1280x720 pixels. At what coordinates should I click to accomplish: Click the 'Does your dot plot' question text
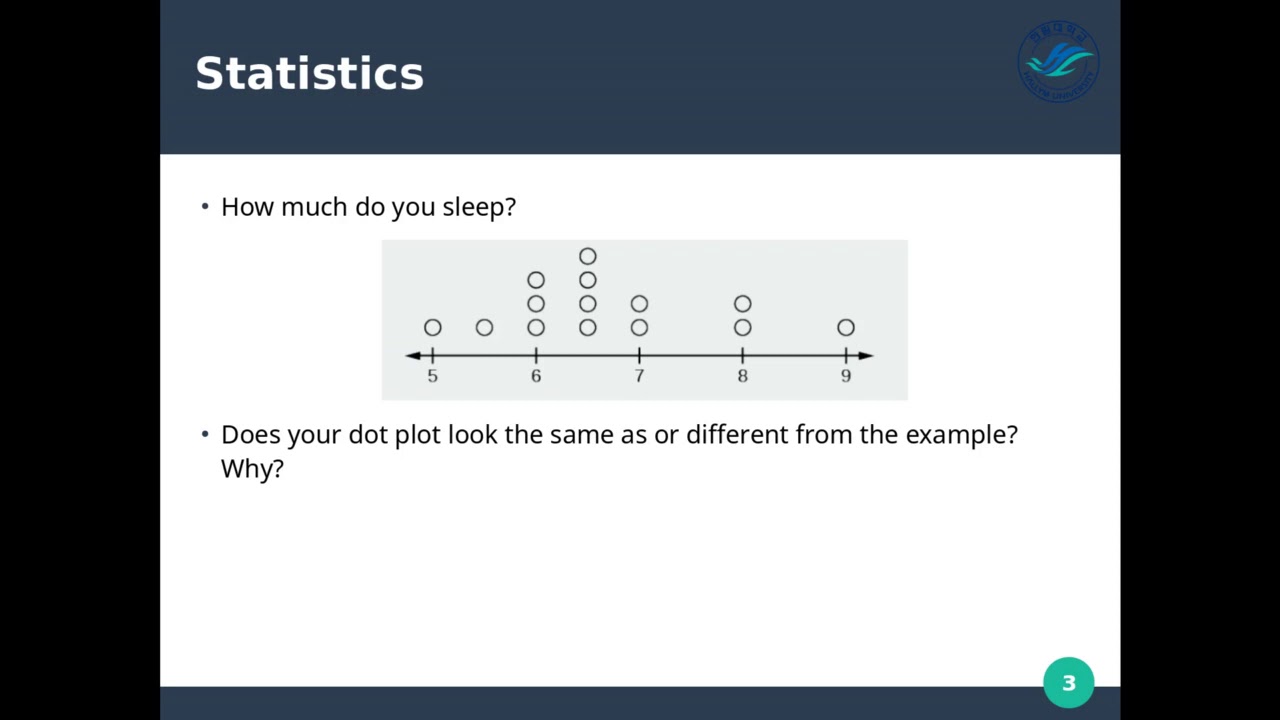(619, 435)
